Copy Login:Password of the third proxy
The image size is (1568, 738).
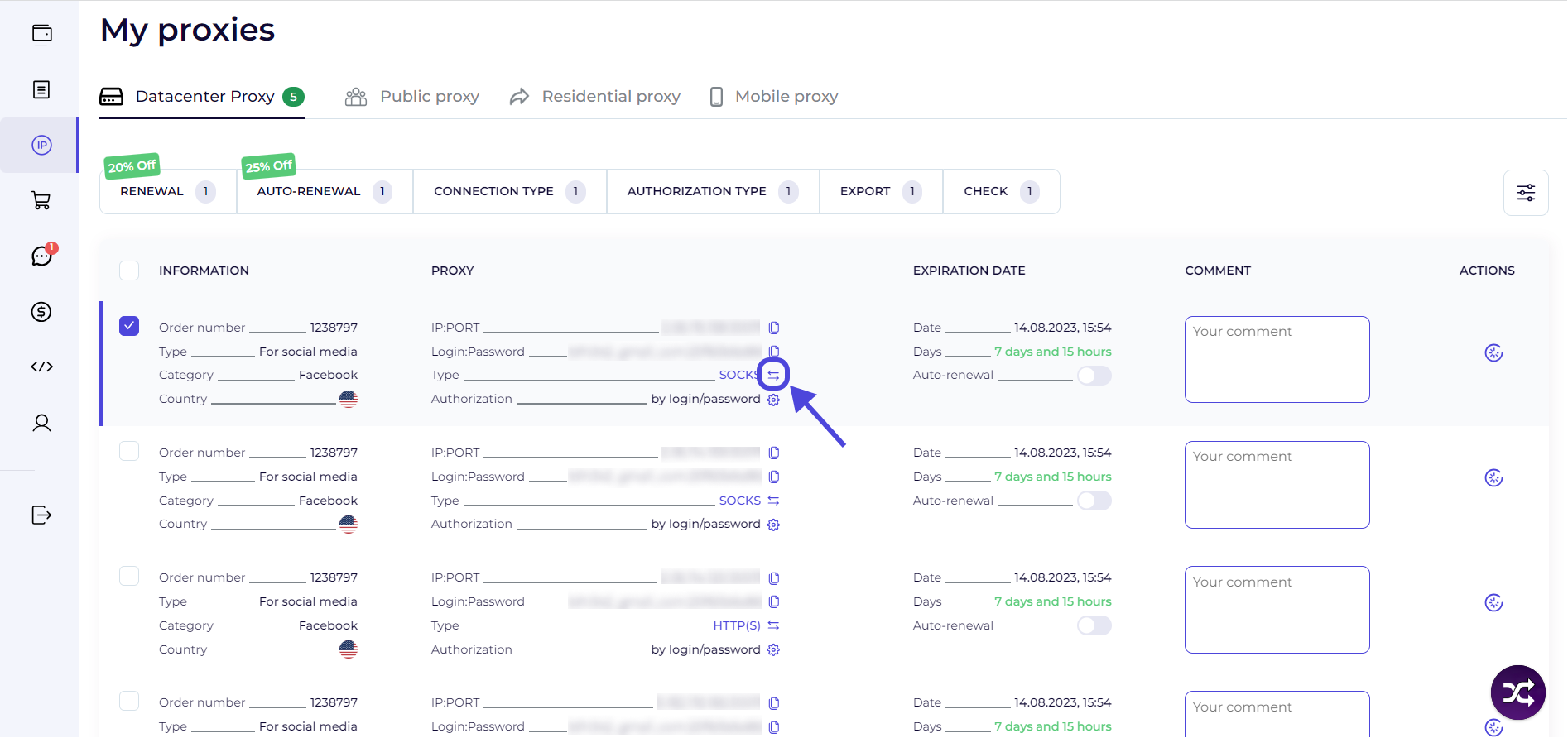pos(774,601)
